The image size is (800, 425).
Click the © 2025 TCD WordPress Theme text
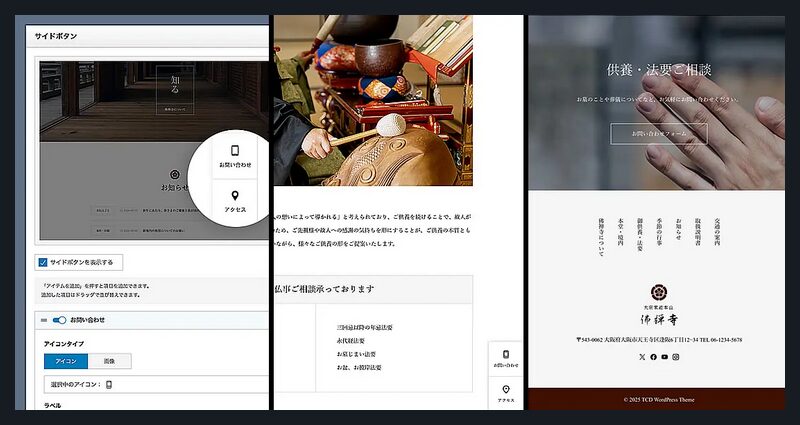pyautogui.click(x=659, y=400)
